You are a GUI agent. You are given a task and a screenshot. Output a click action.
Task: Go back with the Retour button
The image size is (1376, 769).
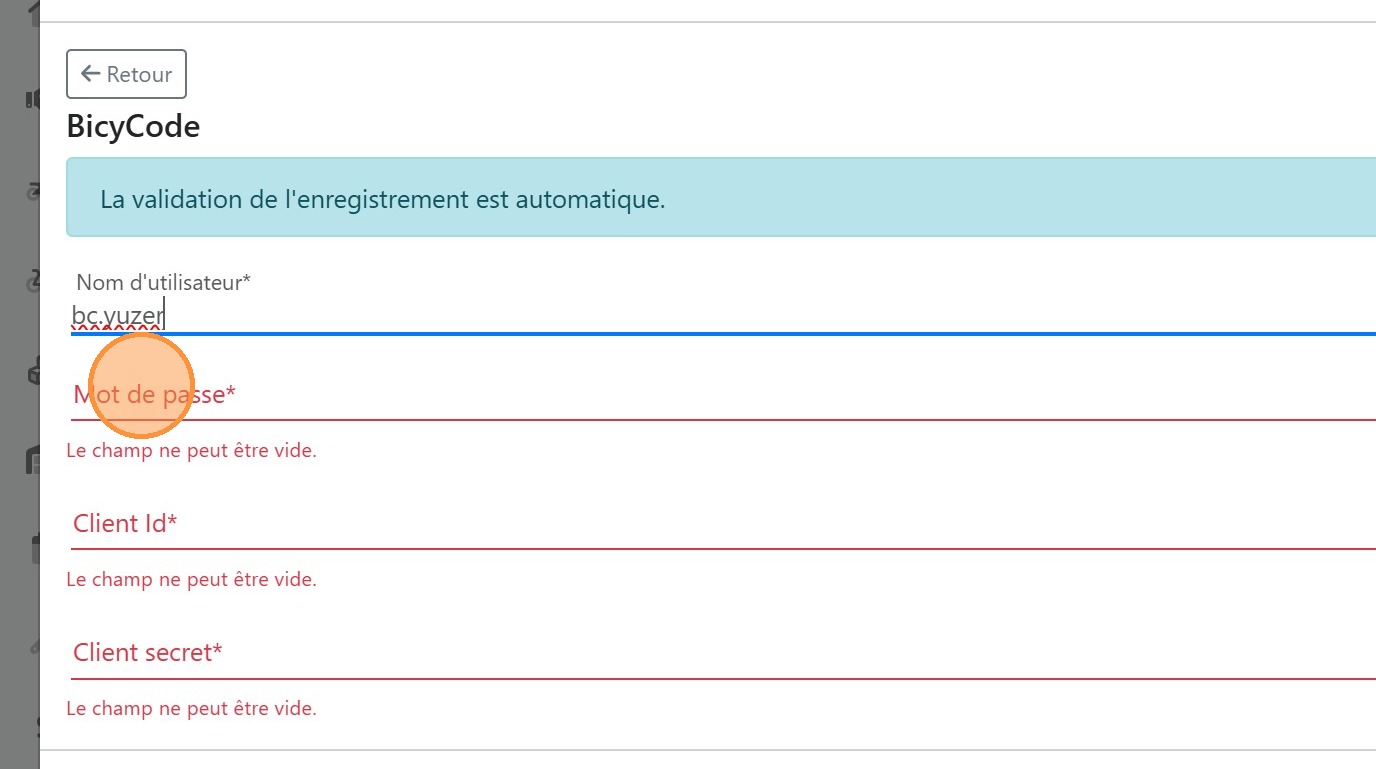click(126, 74)
